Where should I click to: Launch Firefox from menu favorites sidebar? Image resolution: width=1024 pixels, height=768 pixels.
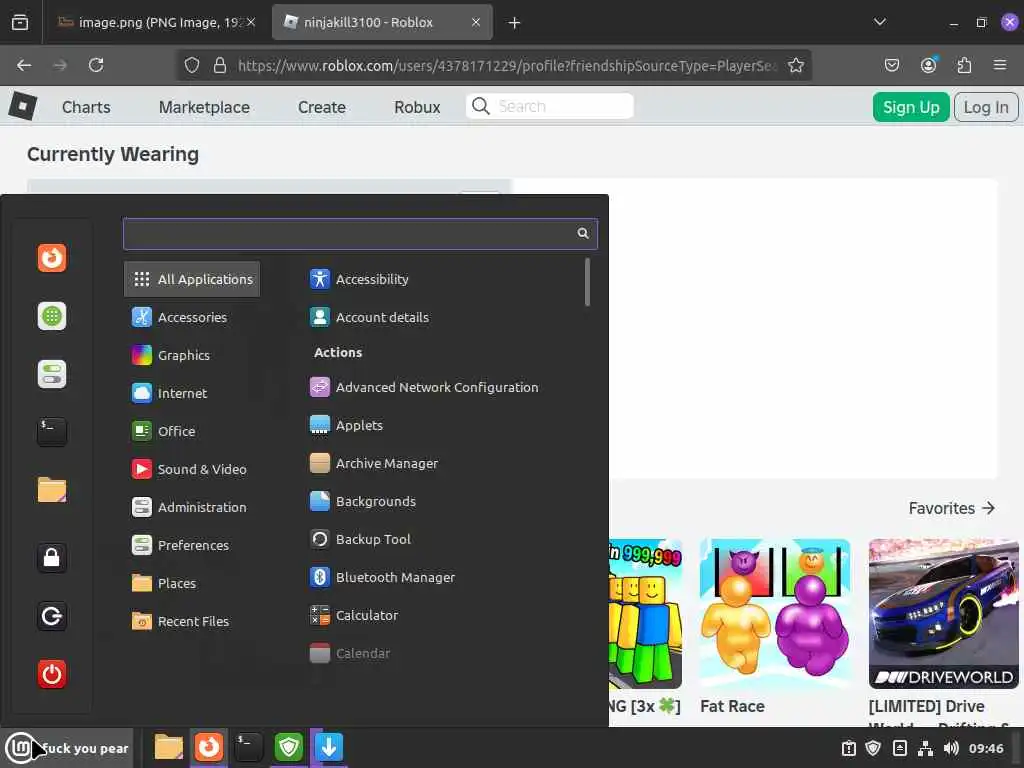pyautogui.click(x=52, y=258)
